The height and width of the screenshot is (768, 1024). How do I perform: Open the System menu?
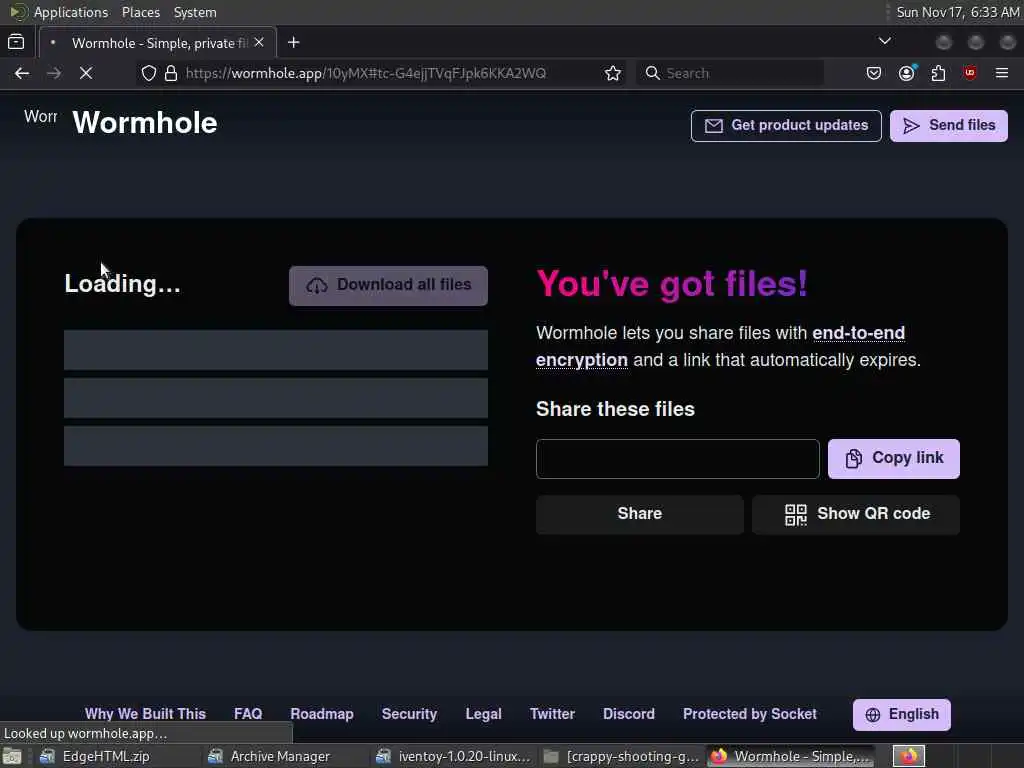pos(195,12)
